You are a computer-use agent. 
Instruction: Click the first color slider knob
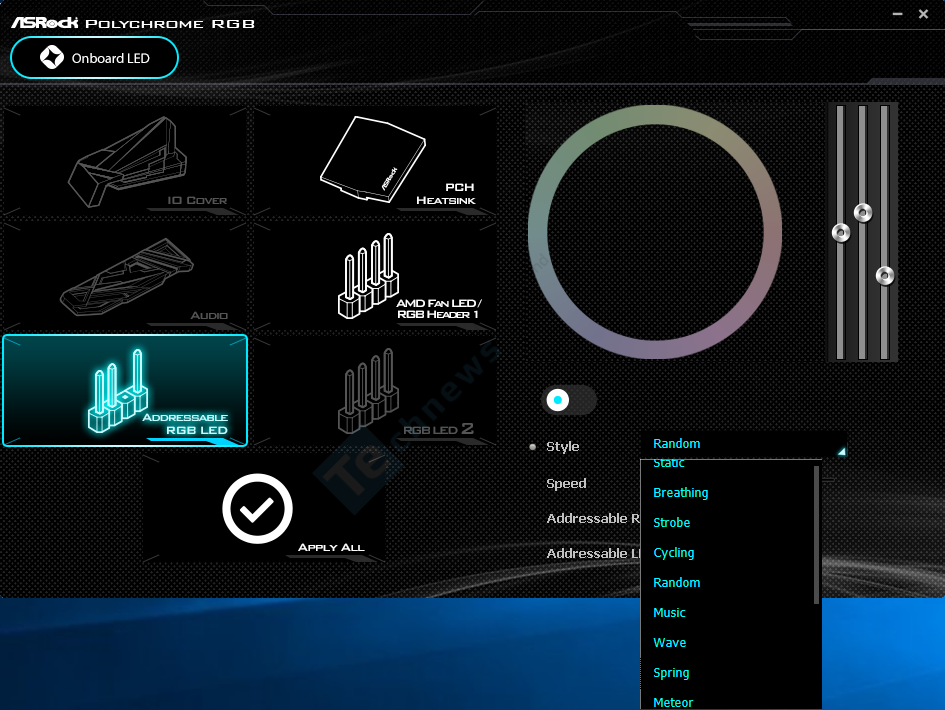(841, 233)
